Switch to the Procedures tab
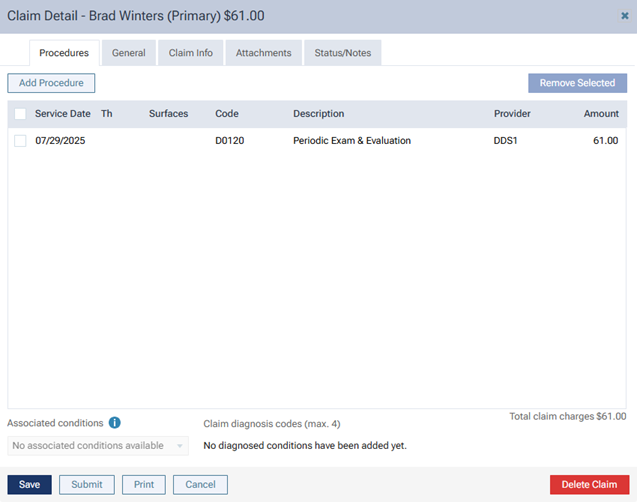Image resolution: width=637 pixels, height=502 pixels. click(64, 53)
